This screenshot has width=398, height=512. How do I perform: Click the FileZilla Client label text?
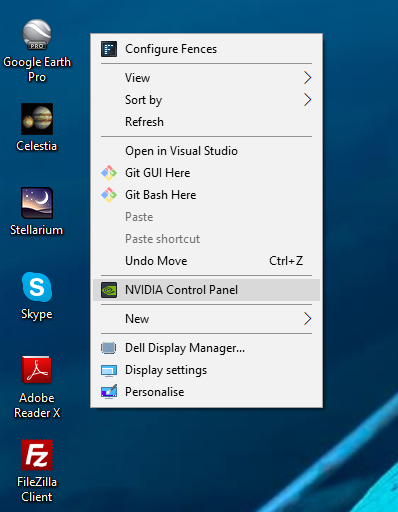[37, 489]
